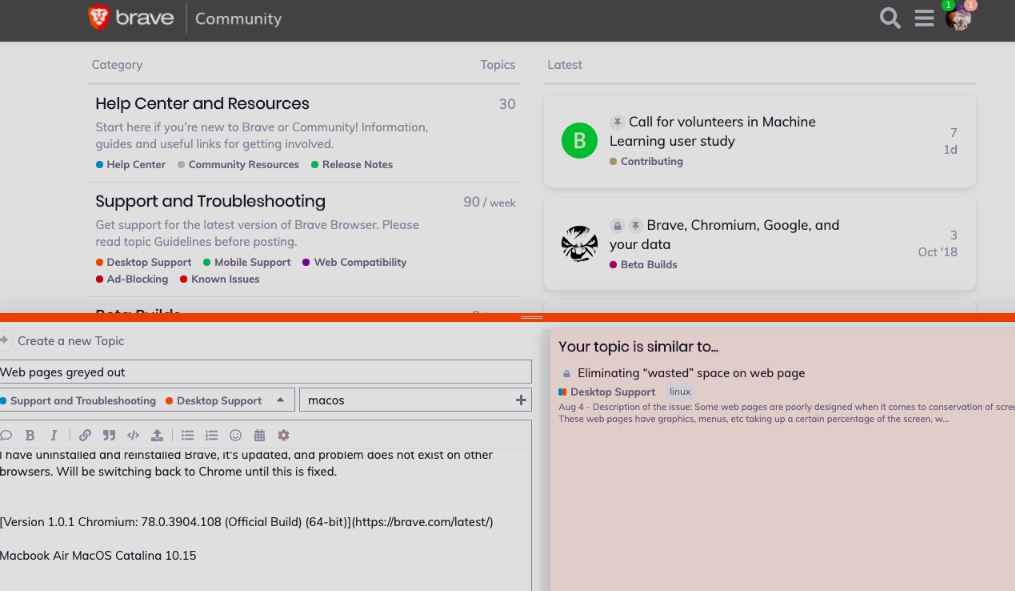
Task: Insert date with calendar icon
Action: point(260,435)
